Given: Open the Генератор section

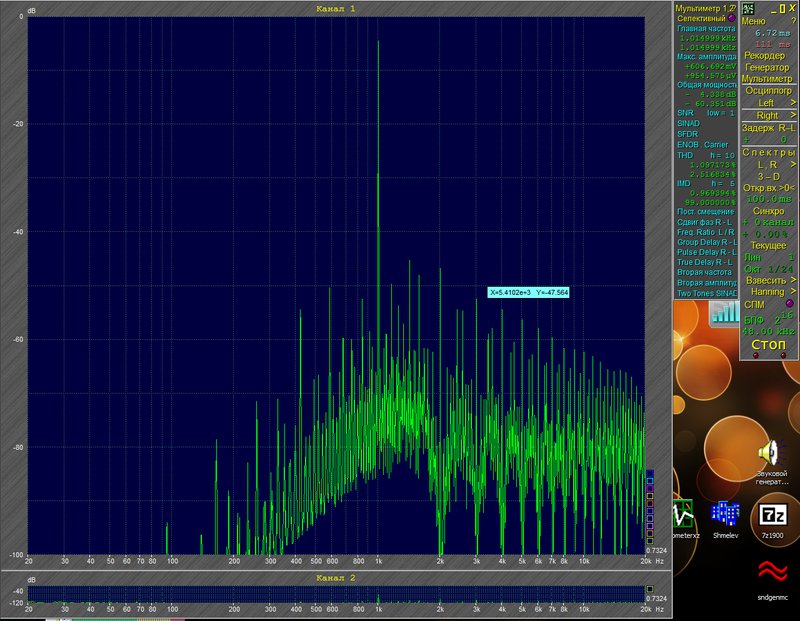Looking at the screenshot, I should click(x=767, y=67).
